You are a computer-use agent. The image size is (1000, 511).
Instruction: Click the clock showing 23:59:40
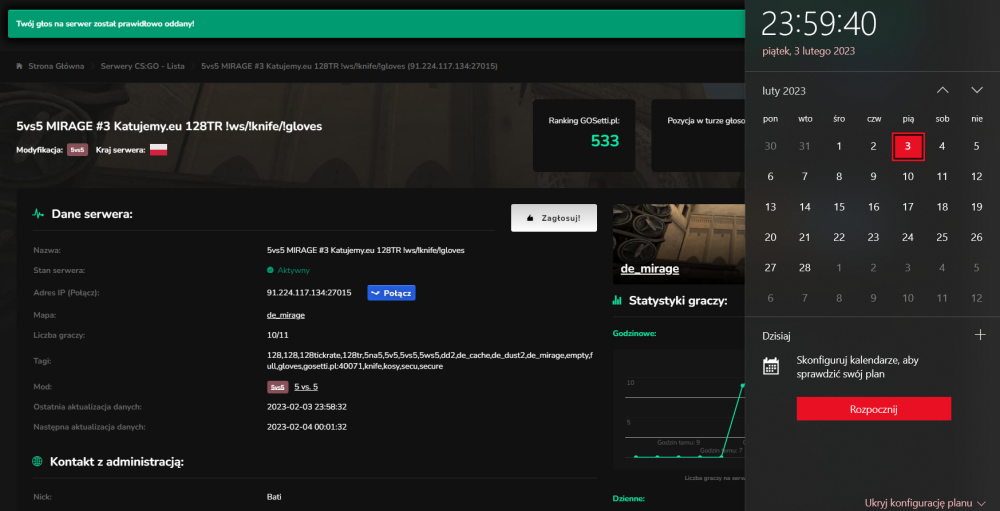click(x=820, y=24)
